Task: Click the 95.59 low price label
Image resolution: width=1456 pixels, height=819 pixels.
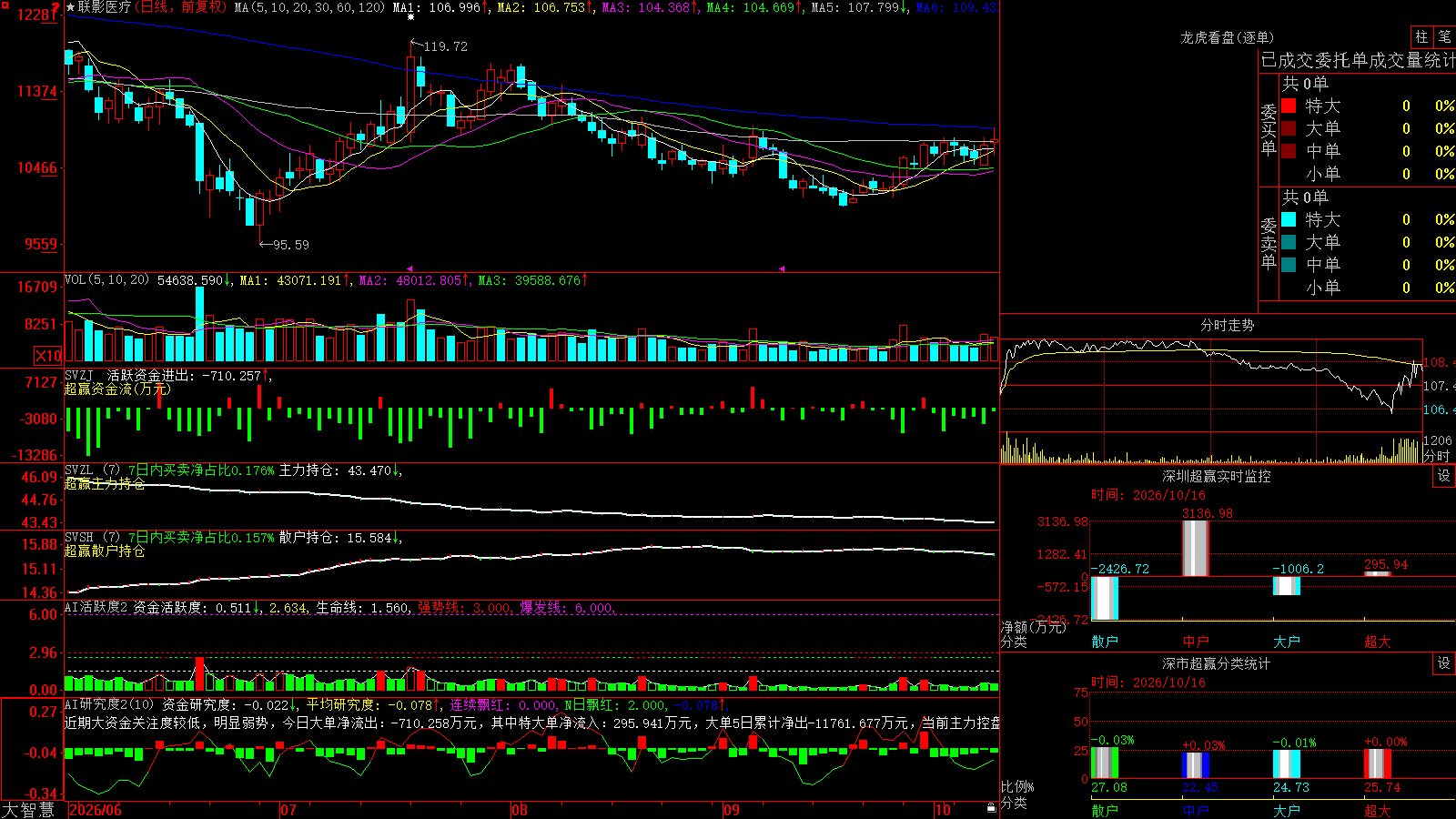Action: [291, 245]
